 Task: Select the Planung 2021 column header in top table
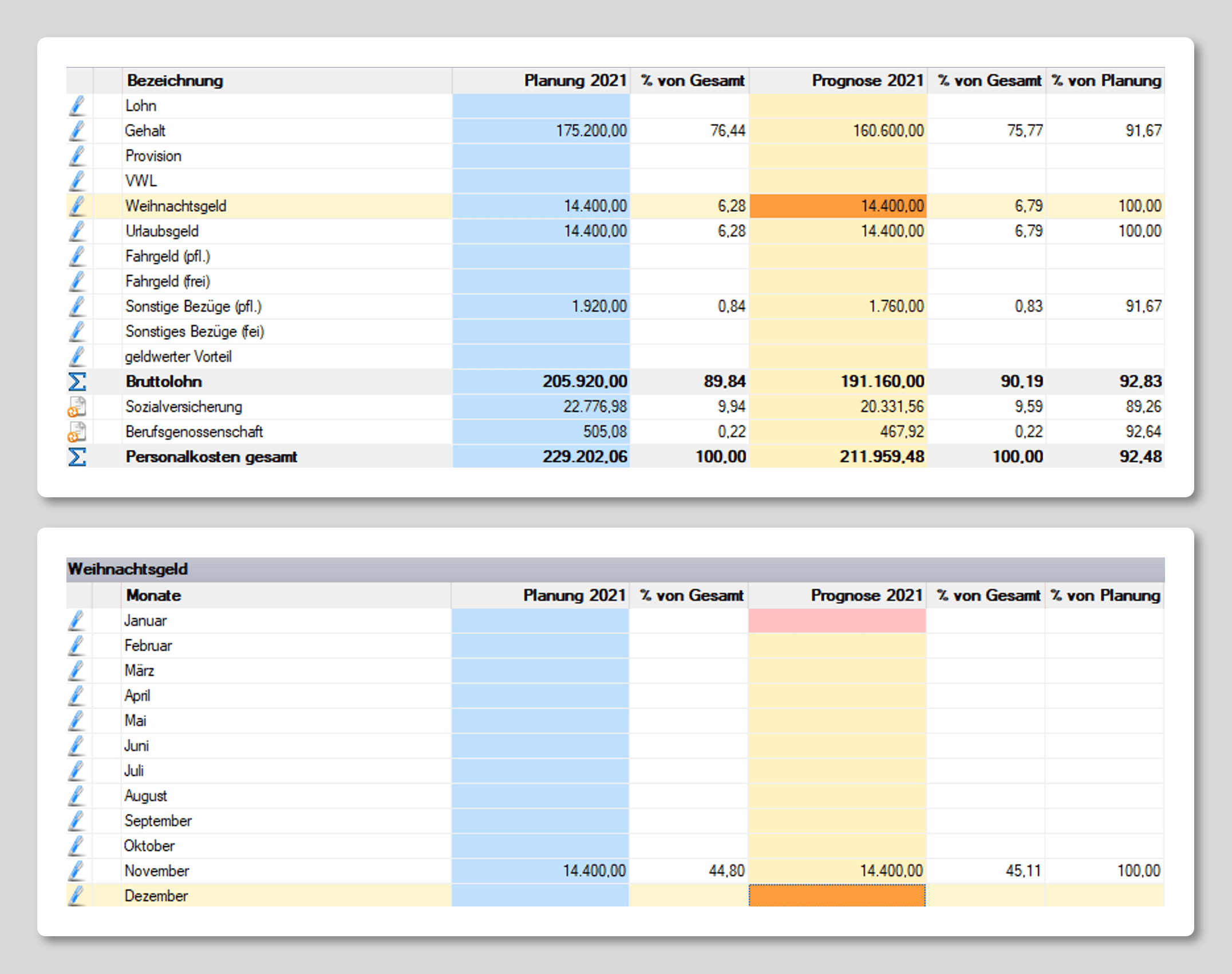pos(542,81)
